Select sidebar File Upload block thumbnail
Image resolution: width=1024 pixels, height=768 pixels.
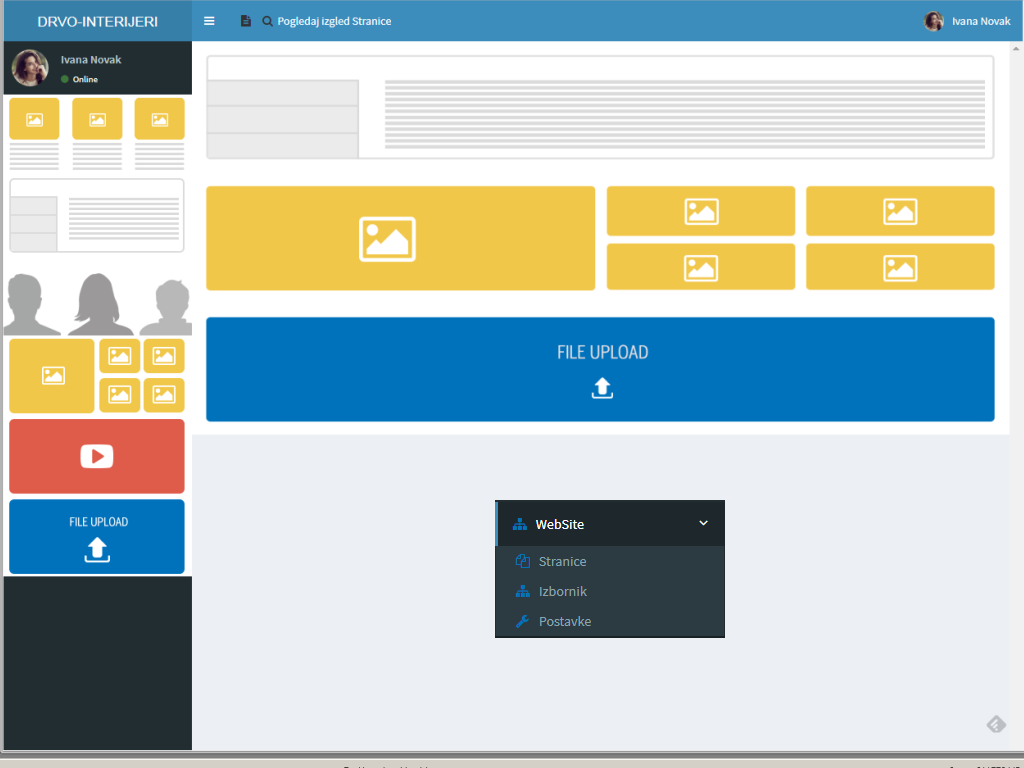click(x=97, y=537)
